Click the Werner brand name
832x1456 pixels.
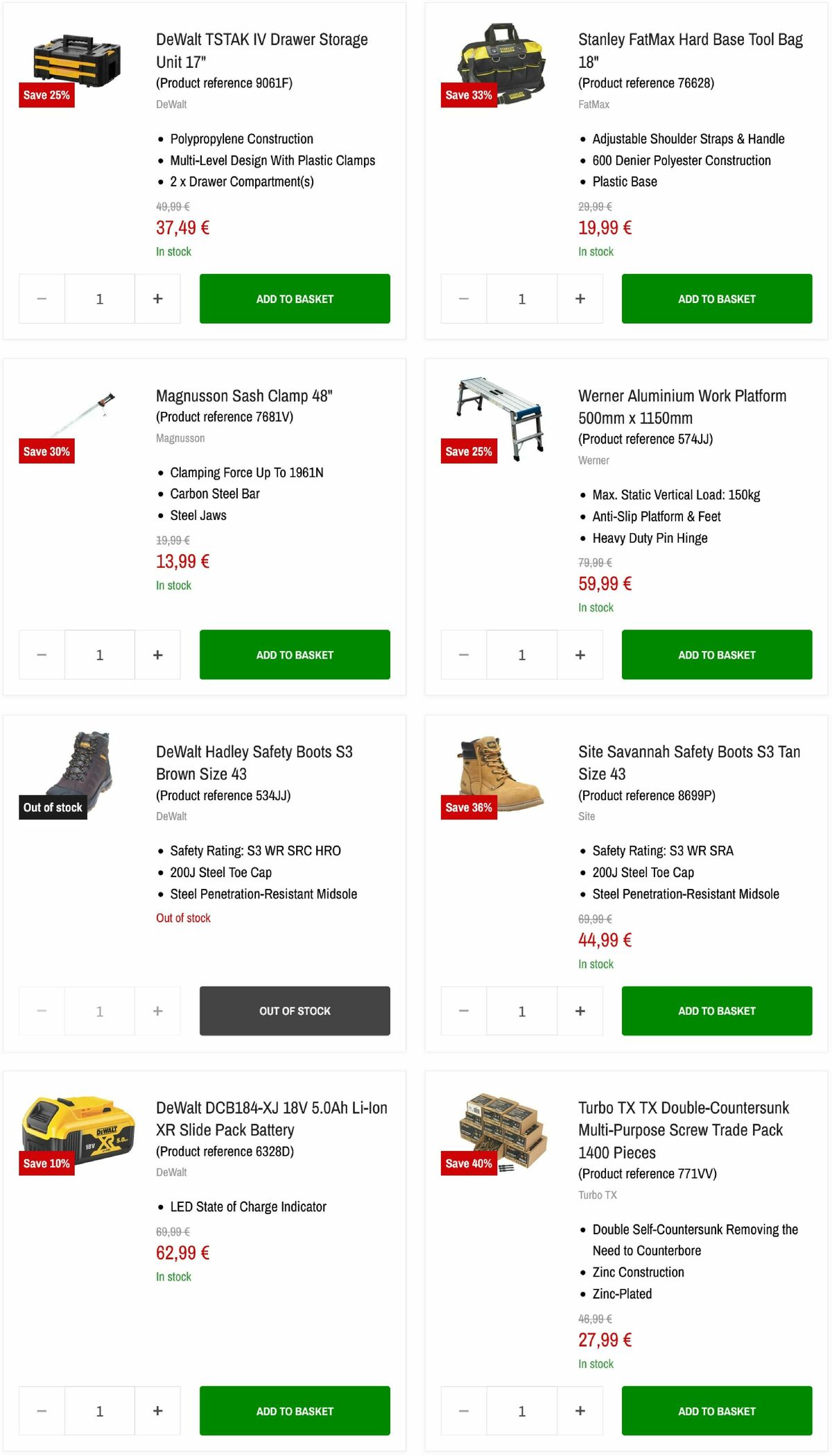click(x=594, y=460)
